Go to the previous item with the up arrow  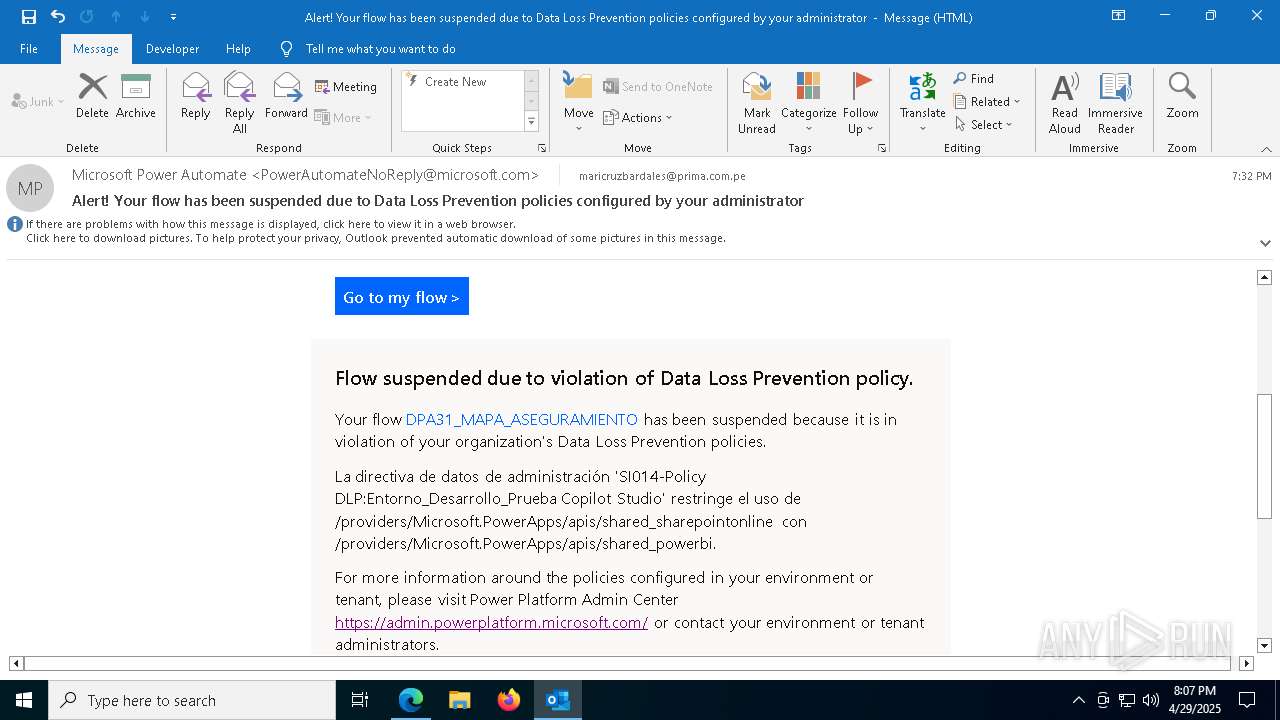click(x=116, y=16)
